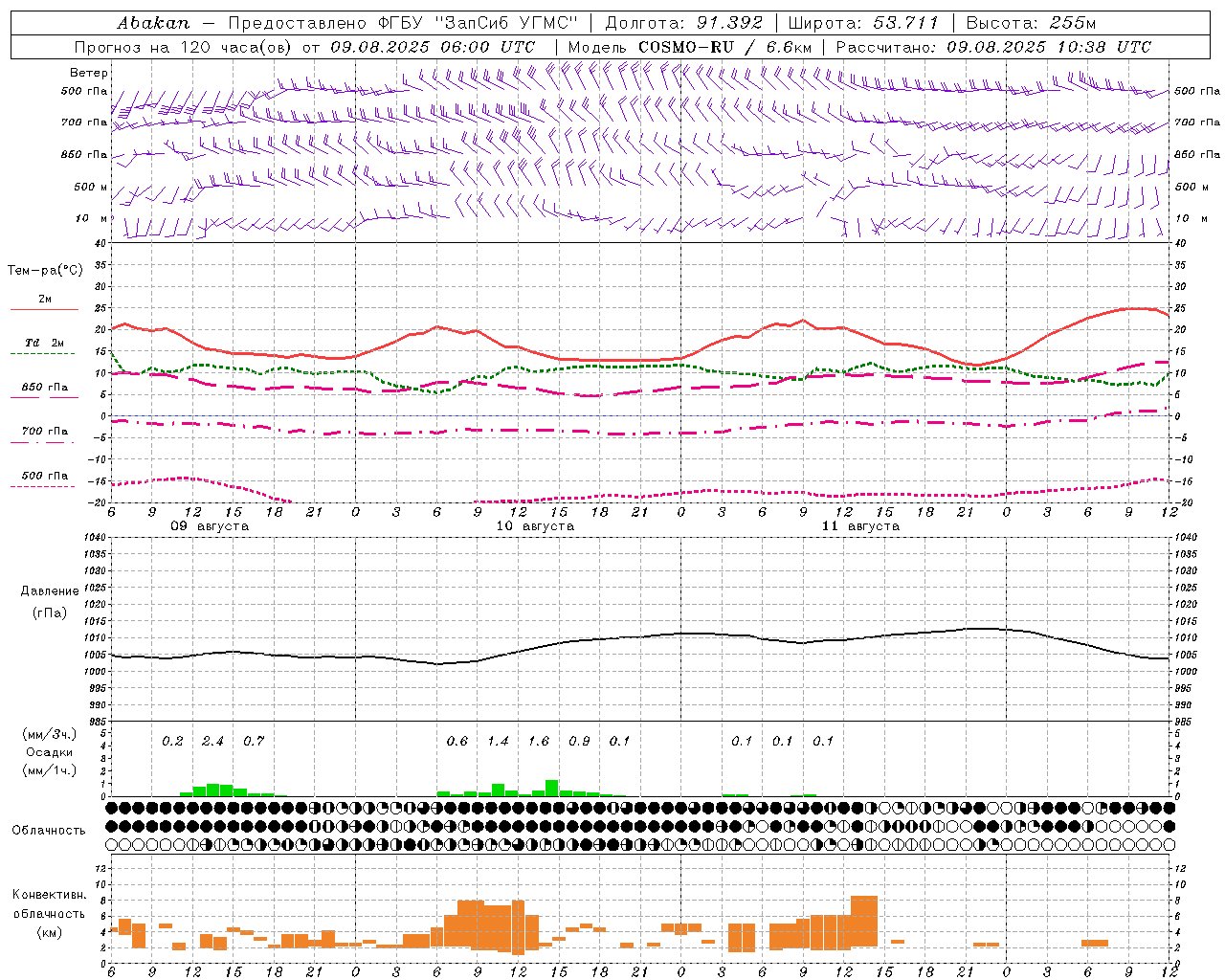Screen dimensions: 1225x980
Task: Click the 850 гПа temperature legend label
Action: 45,388
